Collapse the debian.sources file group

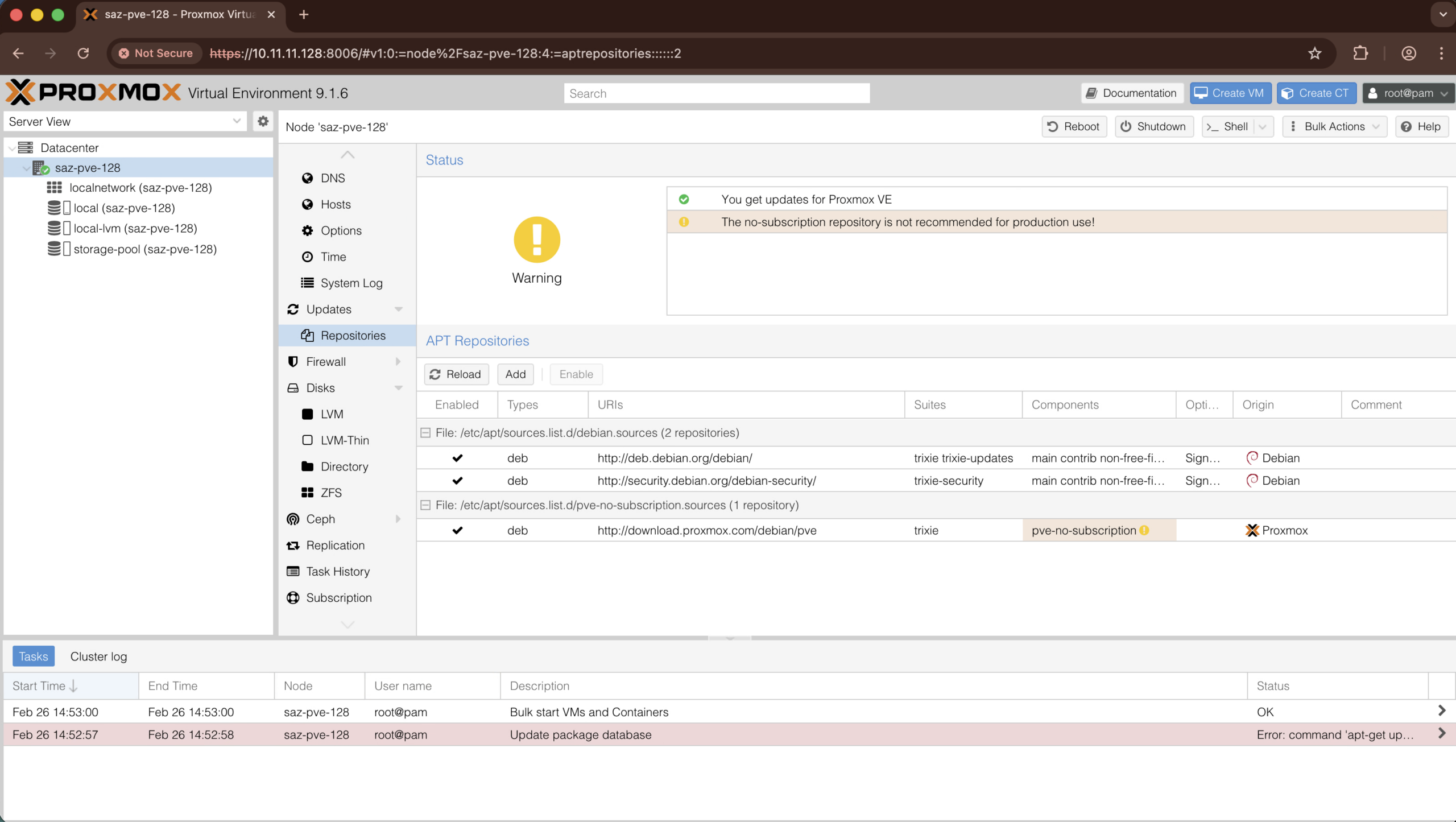pos(425,433)
